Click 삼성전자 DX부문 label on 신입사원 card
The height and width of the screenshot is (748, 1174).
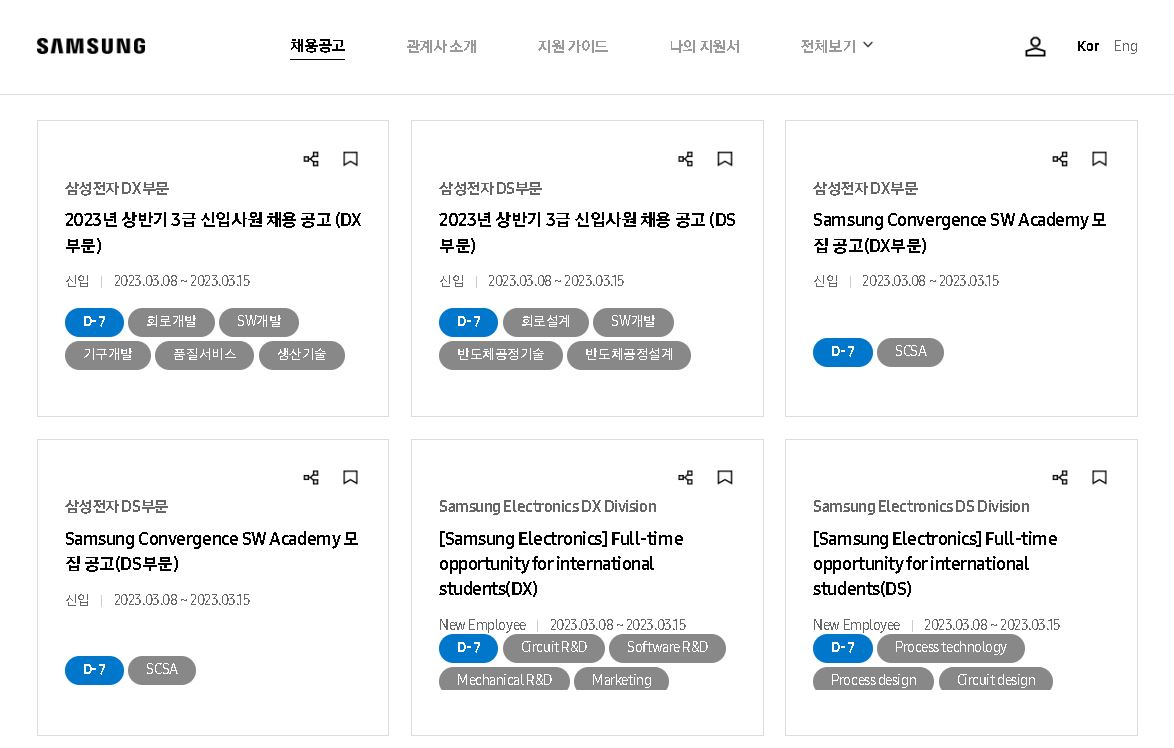click(x=117, y=189)
